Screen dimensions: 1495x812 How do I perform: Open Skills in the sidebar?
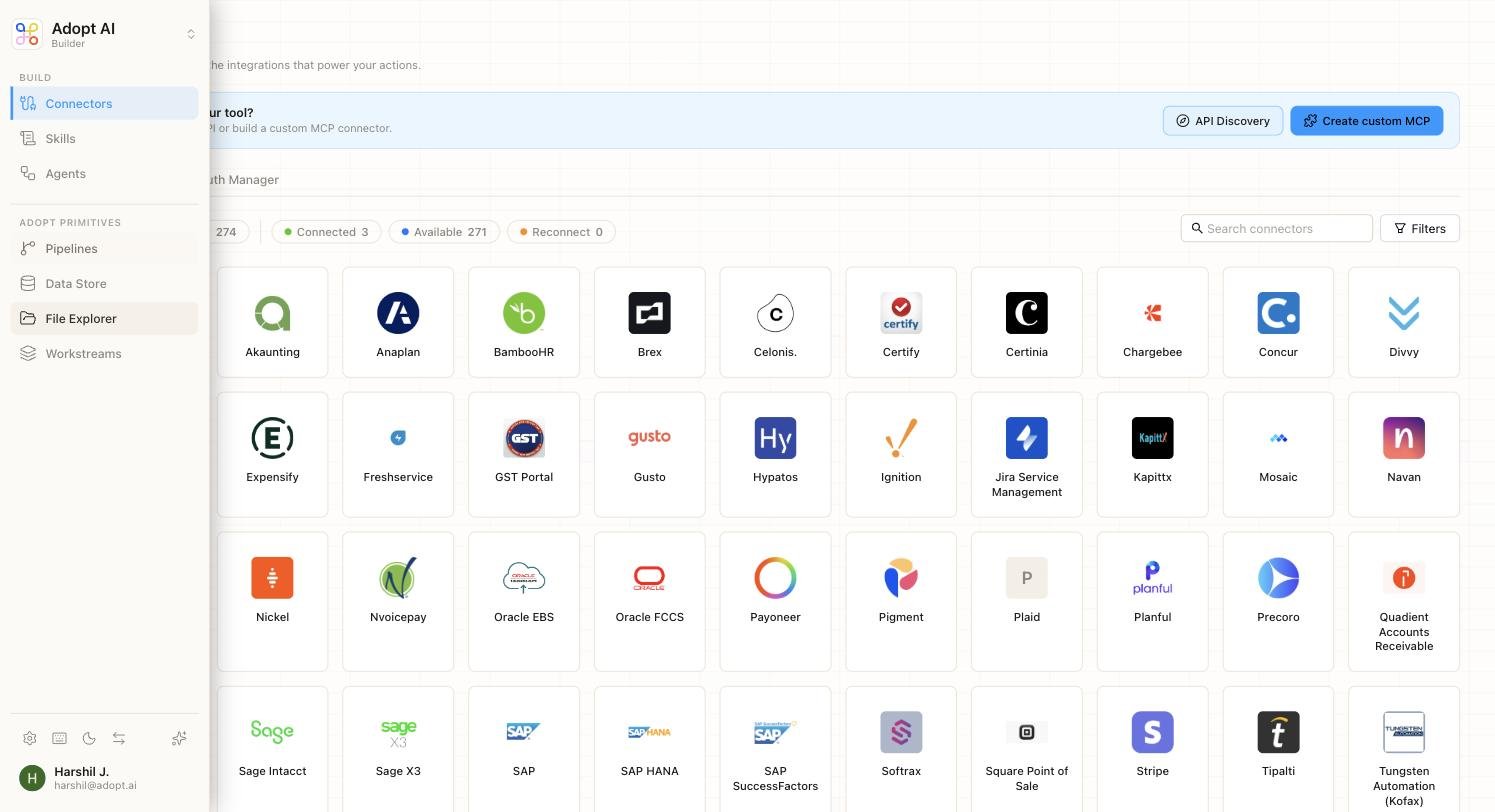pyautogui.click(x=104, y=138)
